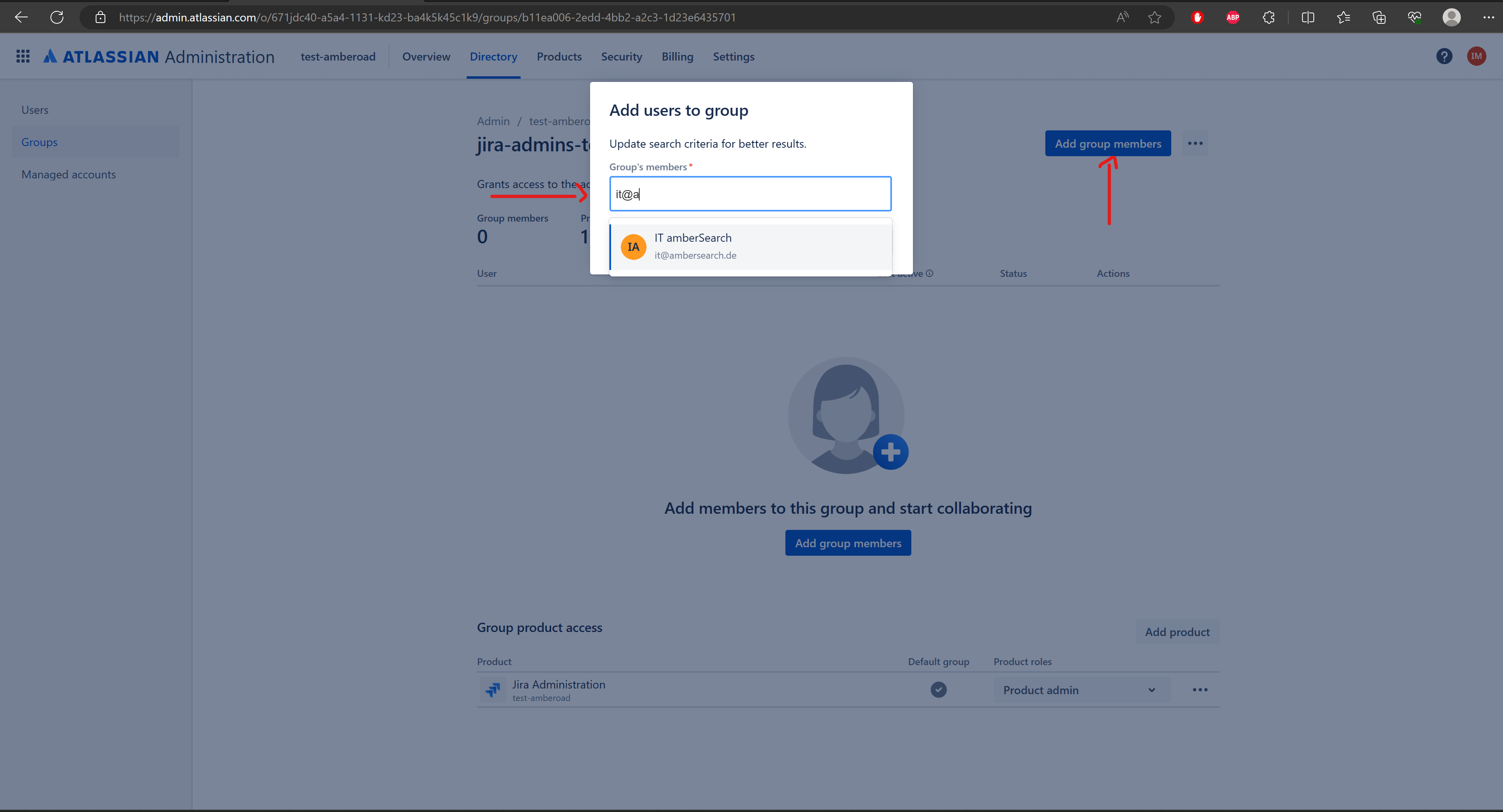
Task: Focus the Group's members search field
Action: click(750, 194)
